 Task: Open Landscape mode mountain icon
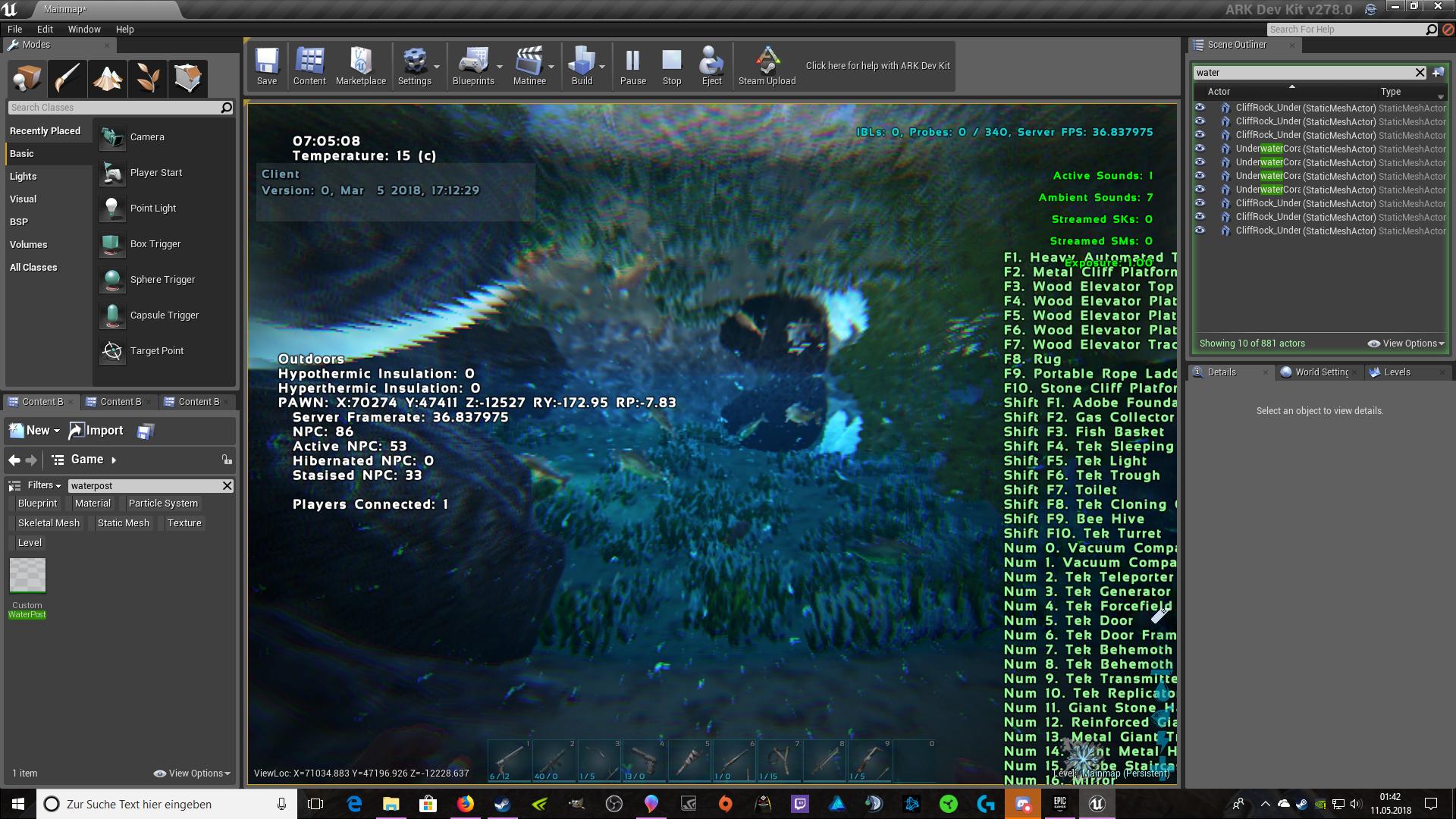click(x=107, y=77)
